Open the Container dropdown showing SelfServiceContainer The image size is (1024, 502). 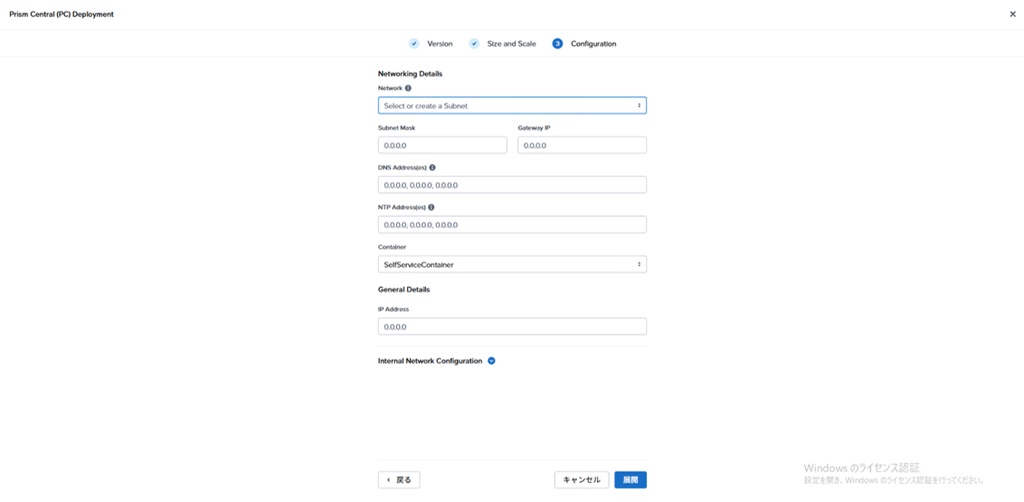(x=512, y=265)
